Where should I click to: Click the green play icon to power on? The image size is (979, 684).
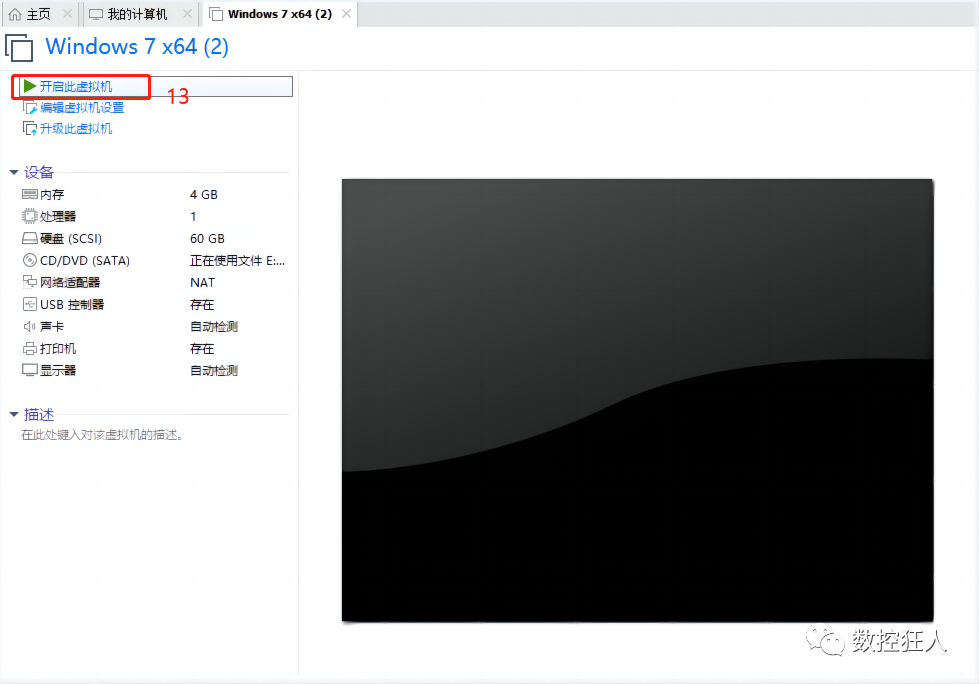tap(31, 87)
